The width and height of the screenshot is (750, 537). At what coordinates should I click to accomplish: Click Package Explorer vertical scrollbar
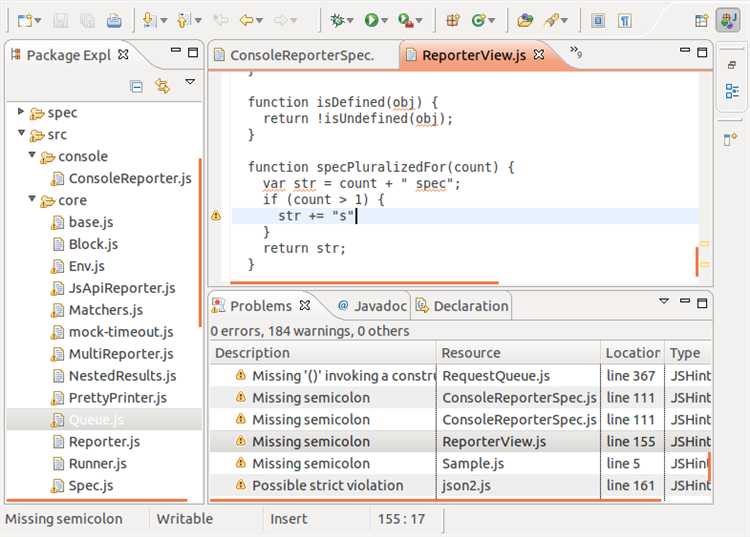(199, 243)
